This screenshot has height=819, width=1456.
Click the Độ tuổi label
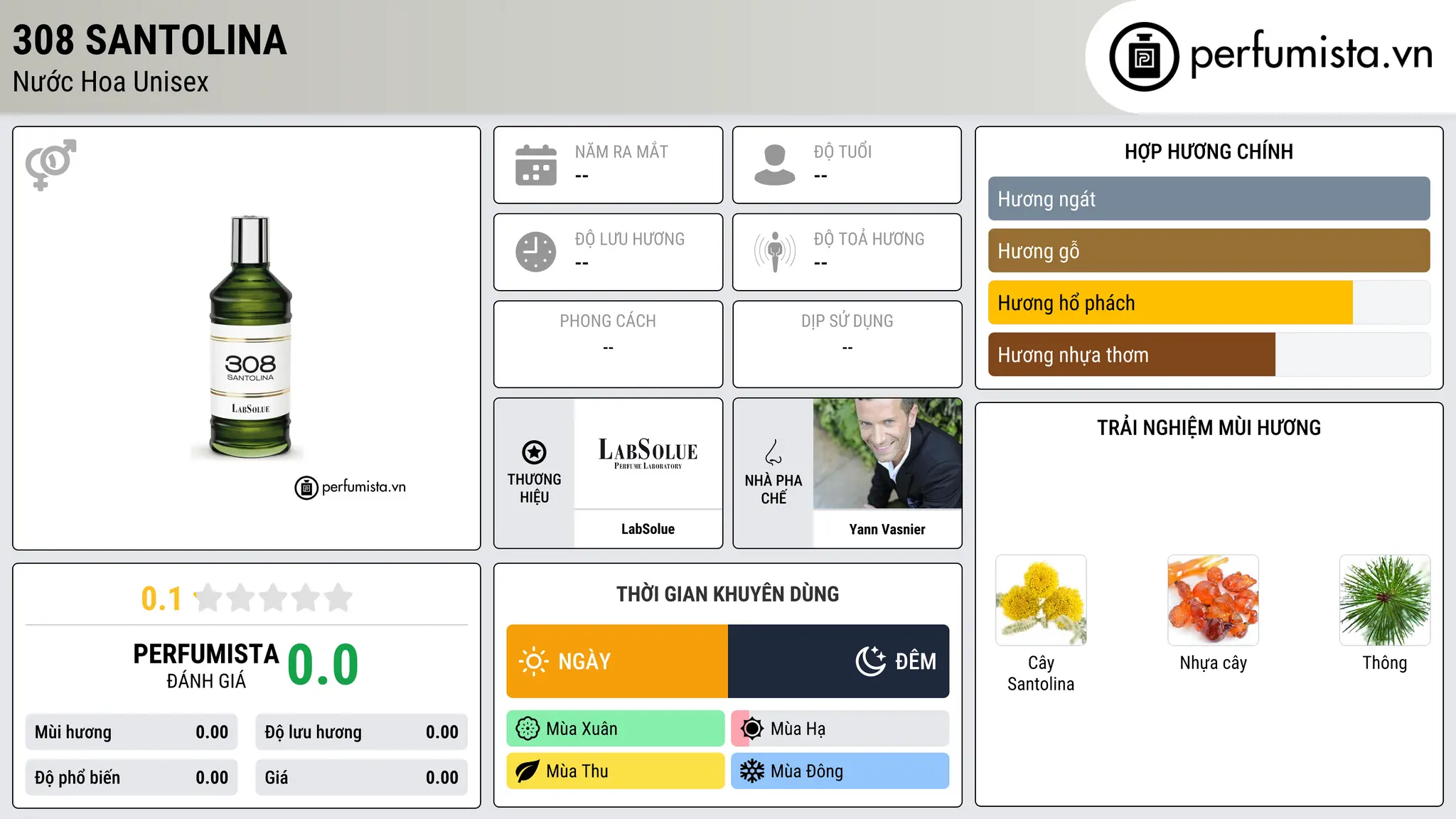pyautogui.click(x=842, y=152)
